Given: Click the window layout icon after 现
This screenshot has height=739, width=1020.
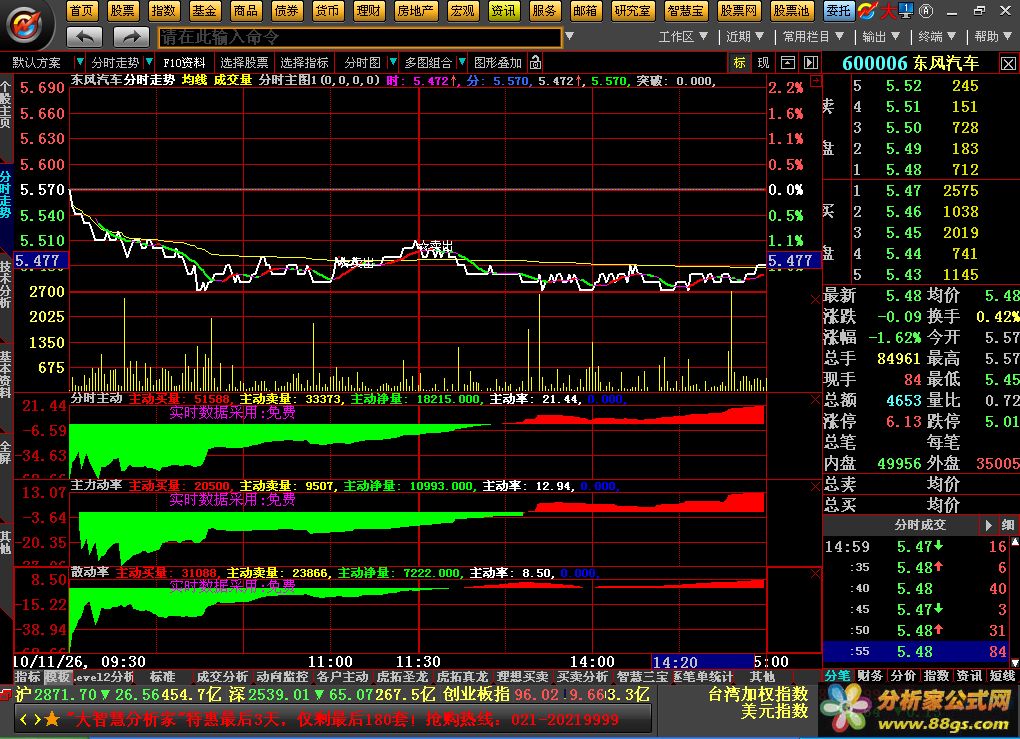Looking at the screenshot, I should 787,62.
